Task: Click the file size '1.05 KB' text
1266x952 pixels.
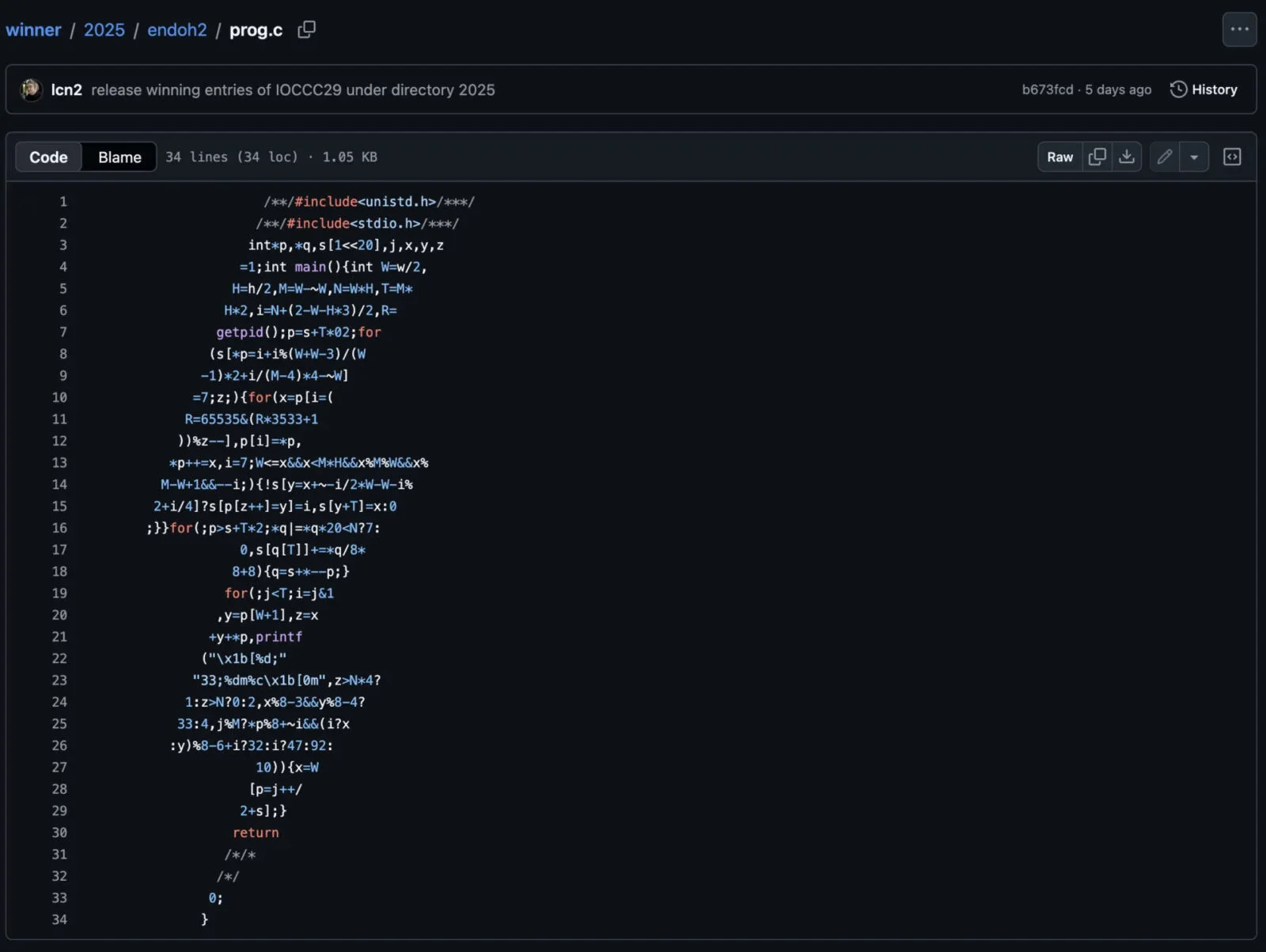Action: click(x=350, y=157)
